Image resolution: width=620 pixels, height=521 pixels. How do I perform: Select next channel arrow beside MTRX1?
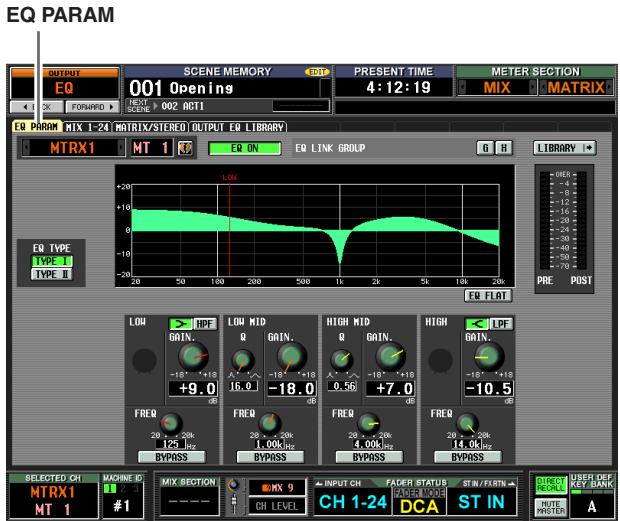121,148
